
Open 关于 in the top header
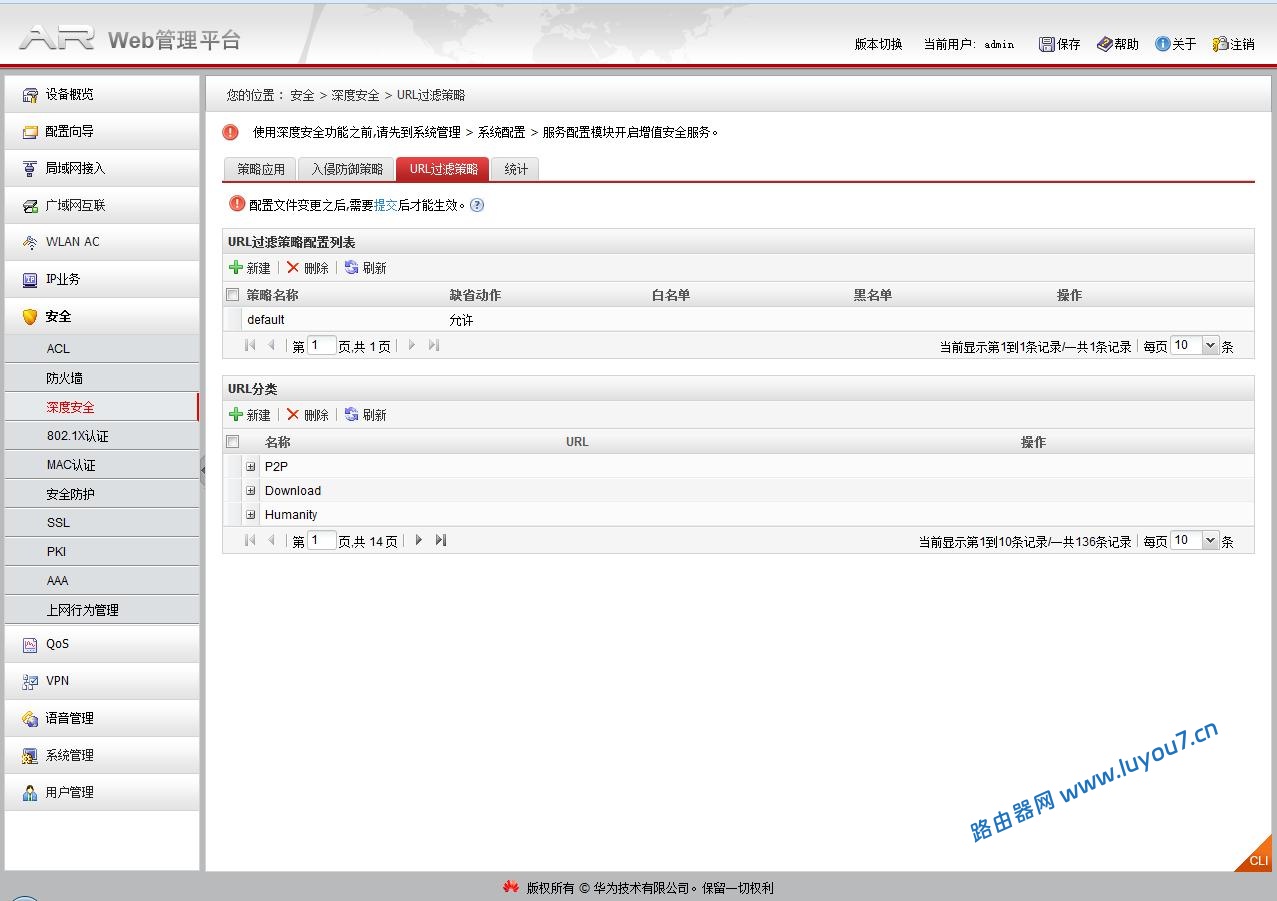[x=1176, y=44]
